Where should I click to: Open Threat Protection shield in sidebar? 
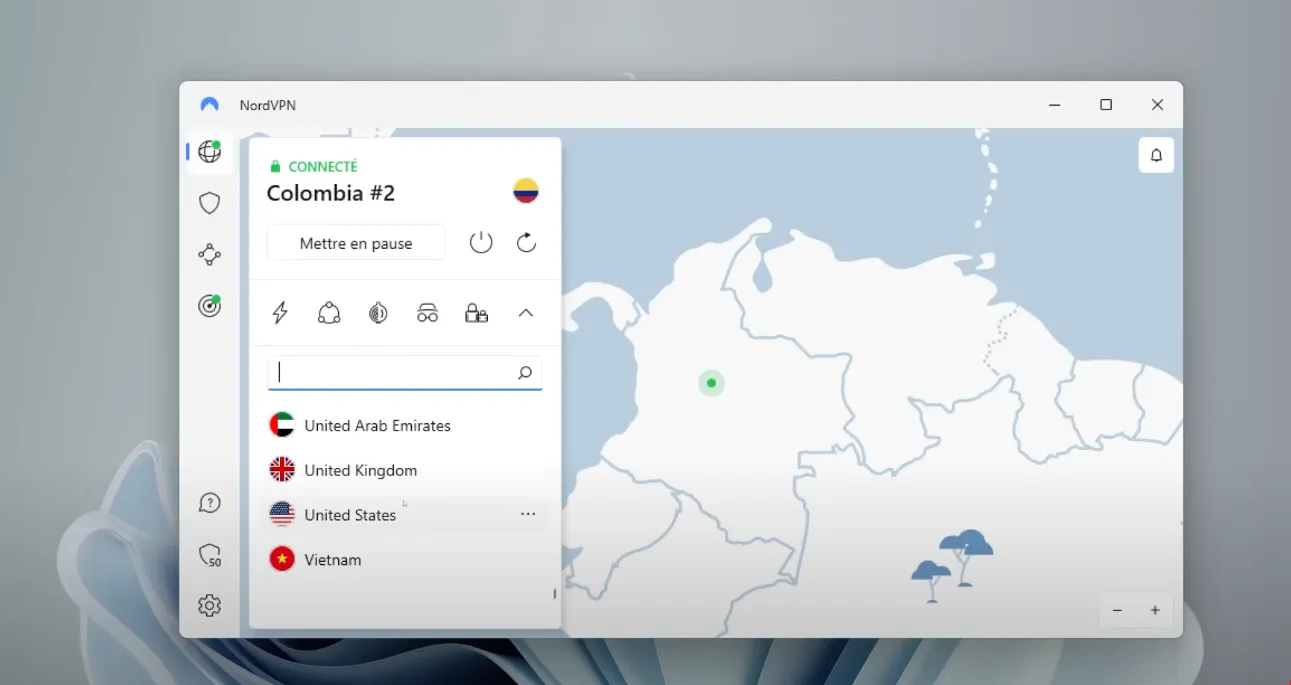click(x=209, y=203)
